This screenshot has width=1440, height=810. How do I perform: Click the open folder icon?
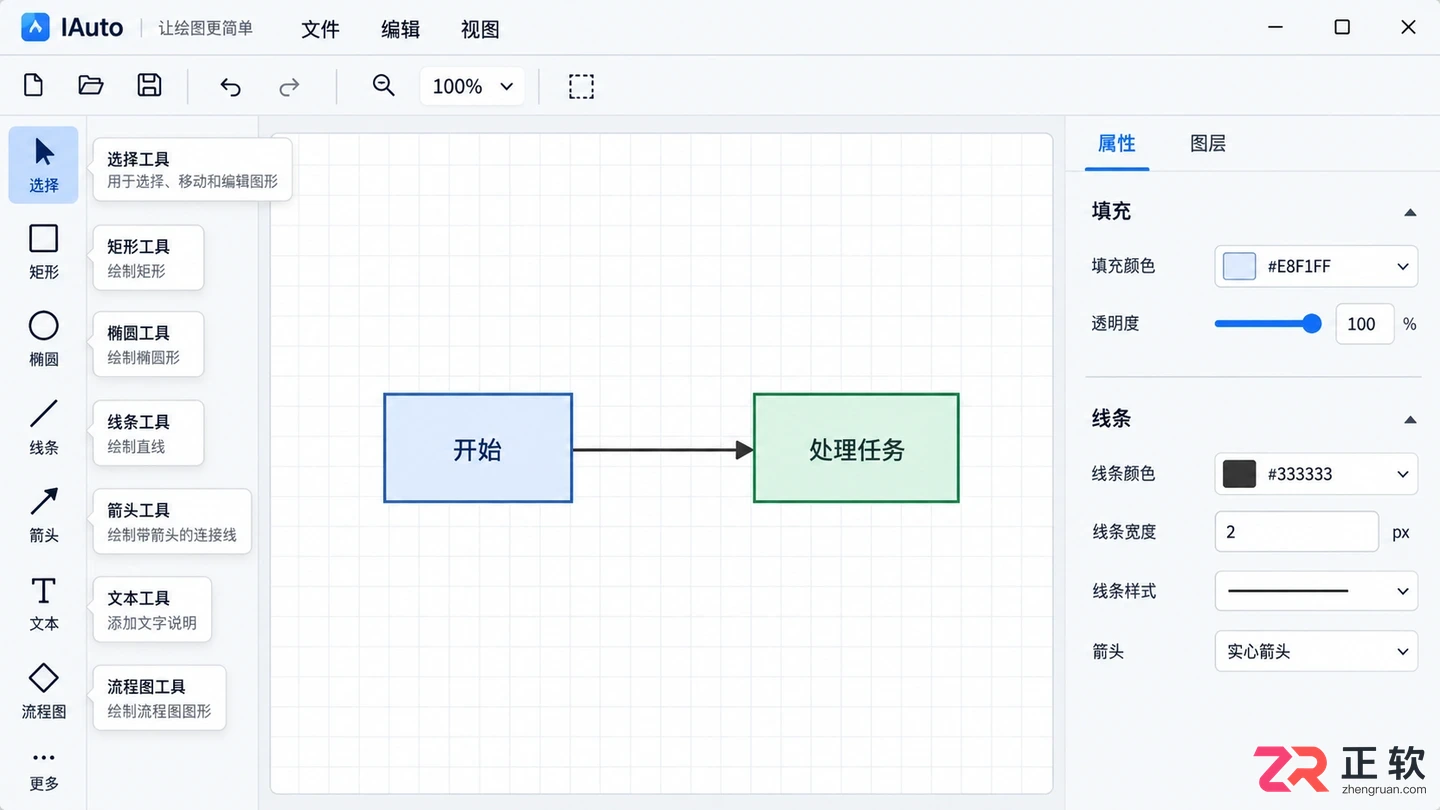pyautogui.click(x=91, y=85)
